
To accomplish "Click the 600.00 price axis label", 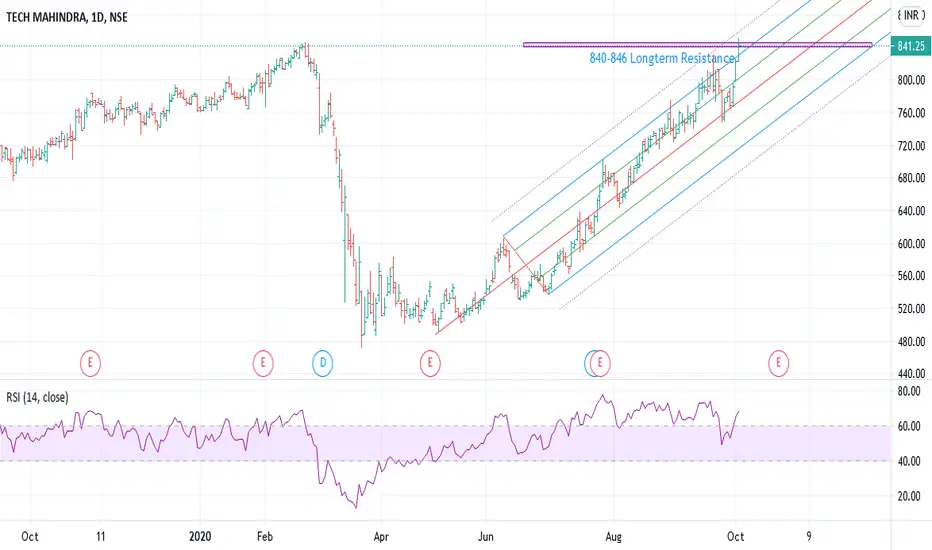I will coord(911,243).
